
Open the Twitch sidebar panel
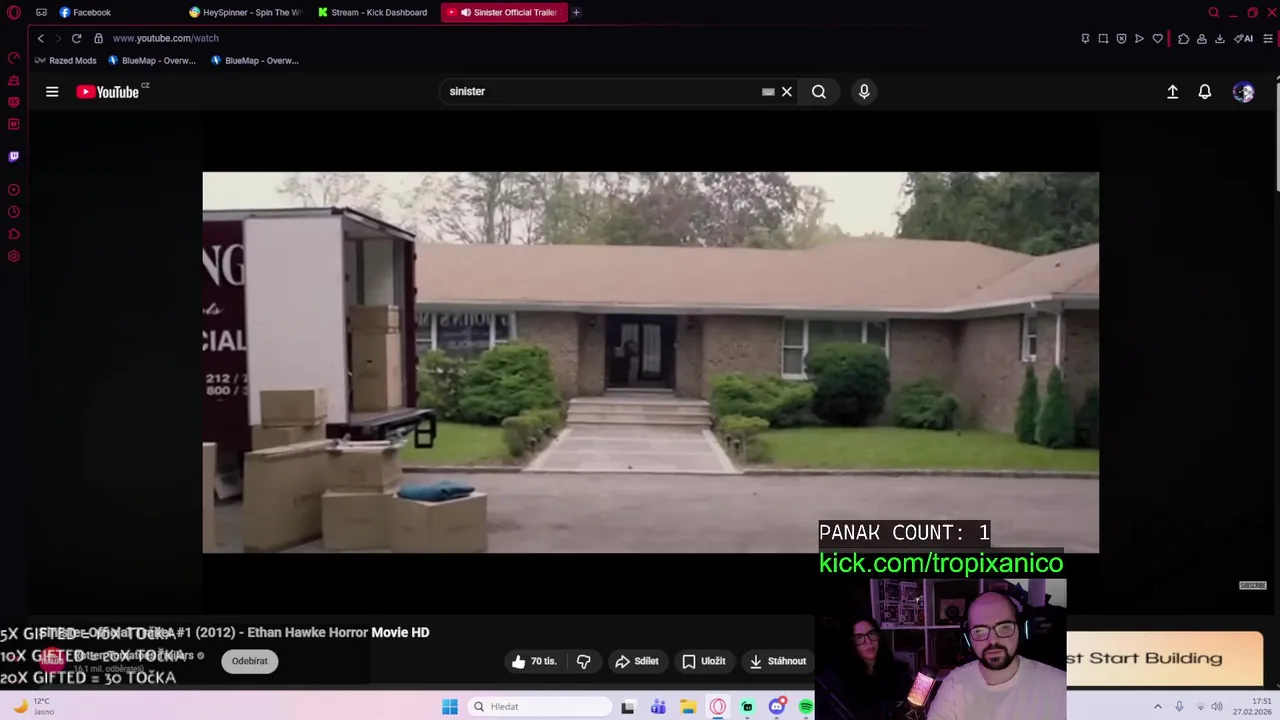pyautogui.click(x=14, y=156)
